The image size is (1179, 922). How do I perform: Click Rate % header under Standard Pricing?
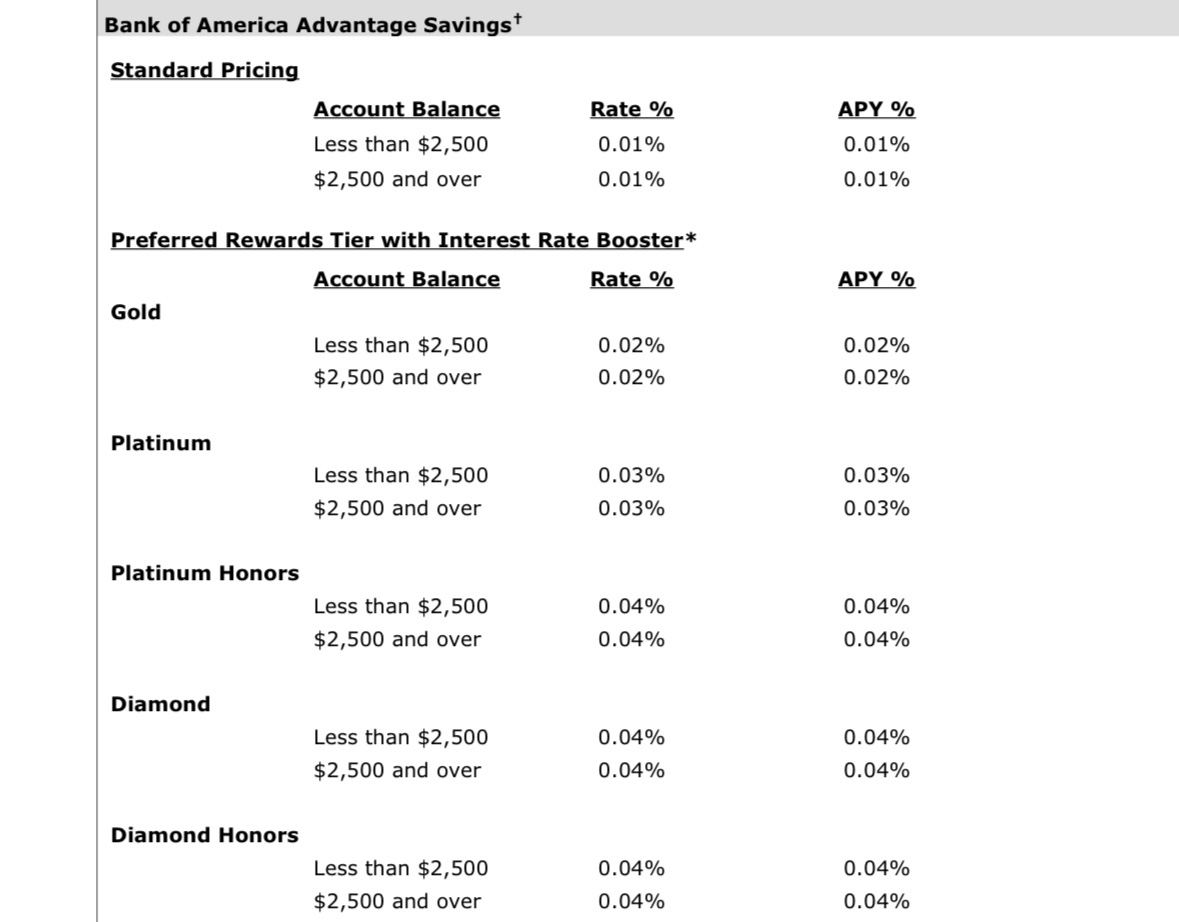tap(631, 109)
